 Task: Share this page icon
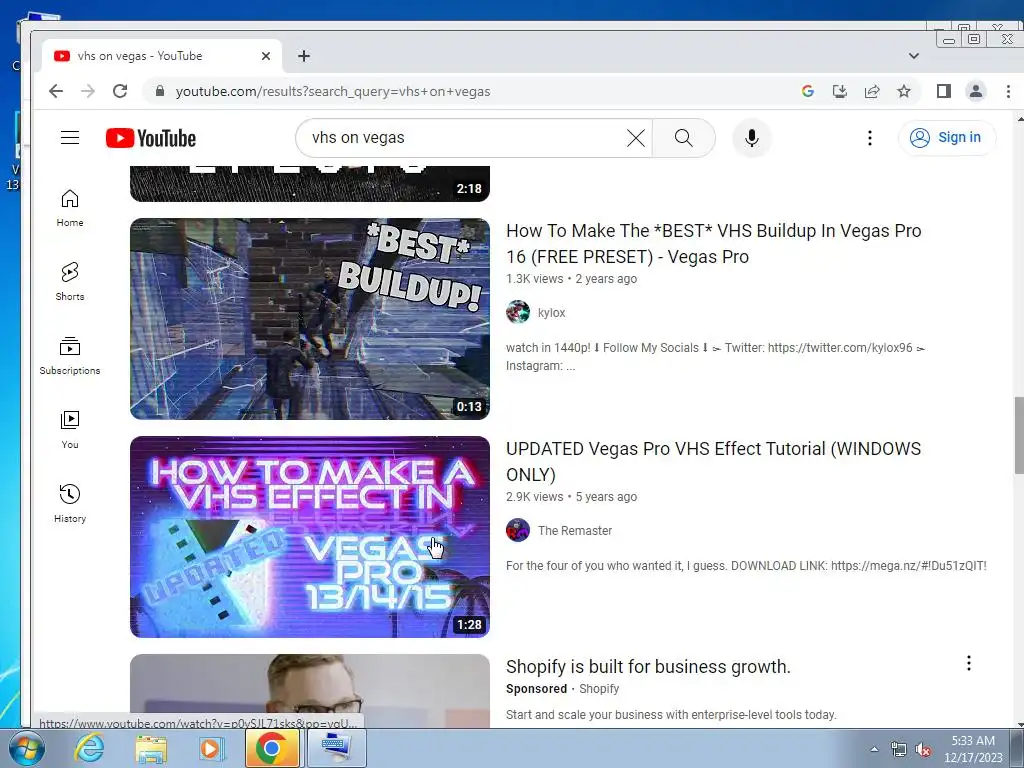point(872,91)
